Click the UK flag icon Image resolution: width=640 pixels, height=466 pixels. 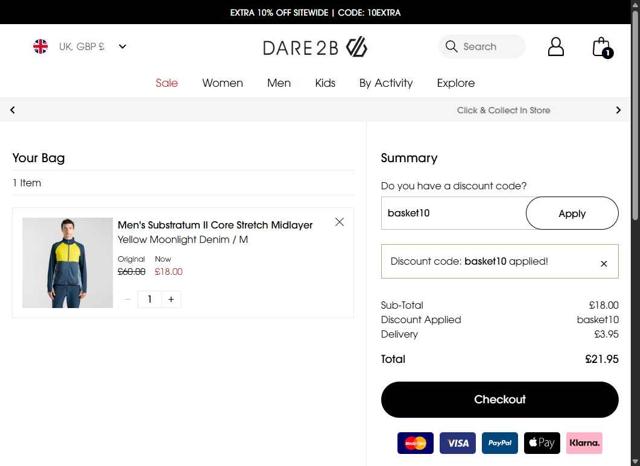pyautogui.click(x=40, y=47)
